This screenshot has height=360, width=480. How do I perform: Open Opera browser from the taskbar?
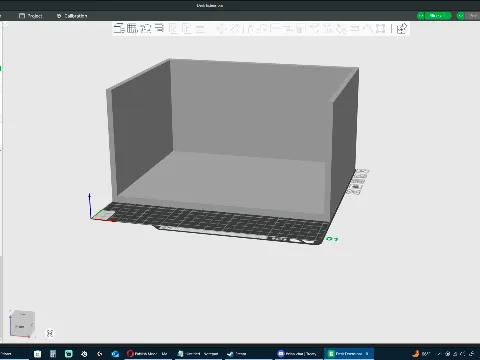[147, 353]
